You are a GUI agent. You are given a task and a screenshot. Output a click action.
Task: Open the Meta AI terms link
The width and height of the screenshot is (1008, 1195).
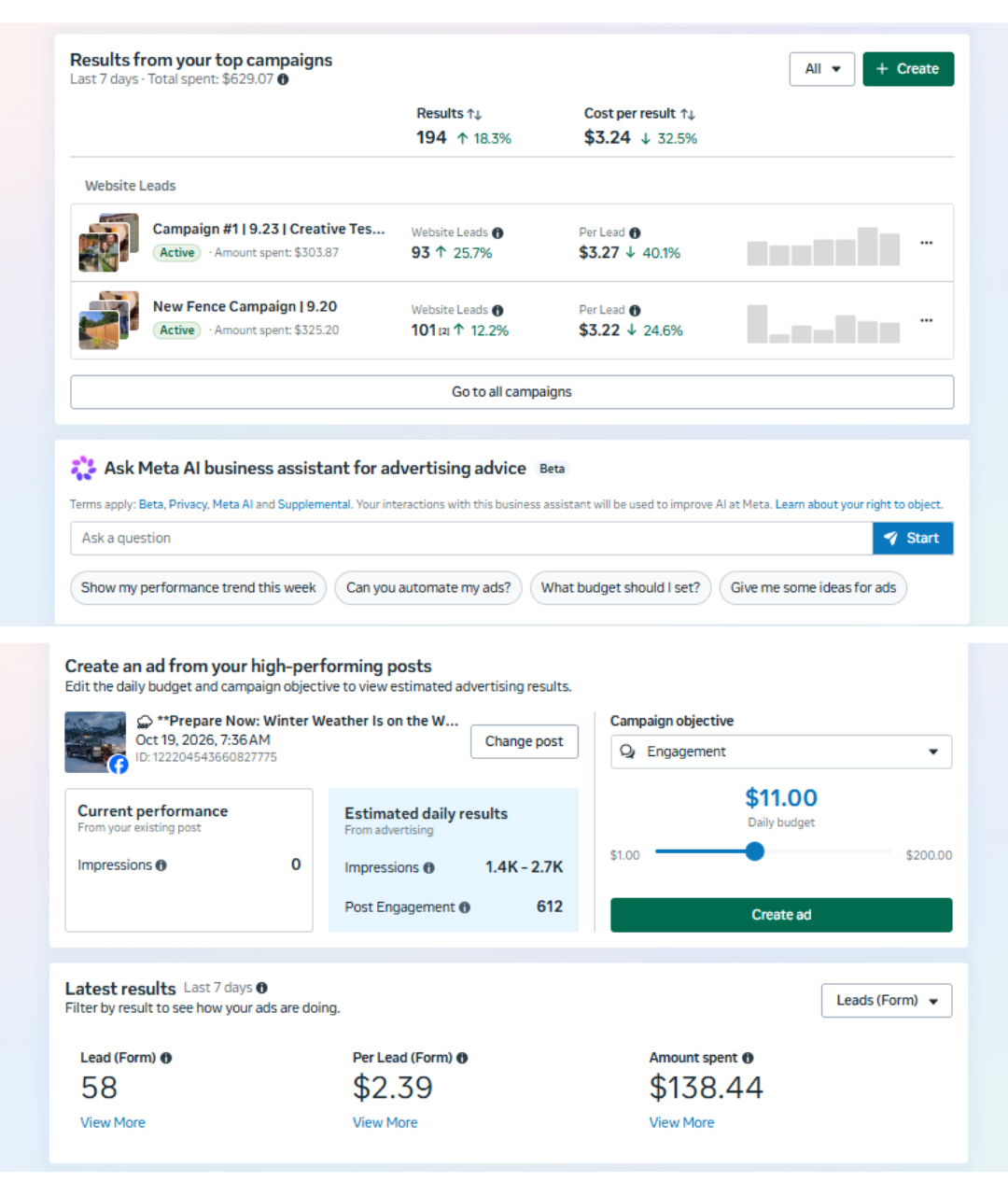[232, 505]
